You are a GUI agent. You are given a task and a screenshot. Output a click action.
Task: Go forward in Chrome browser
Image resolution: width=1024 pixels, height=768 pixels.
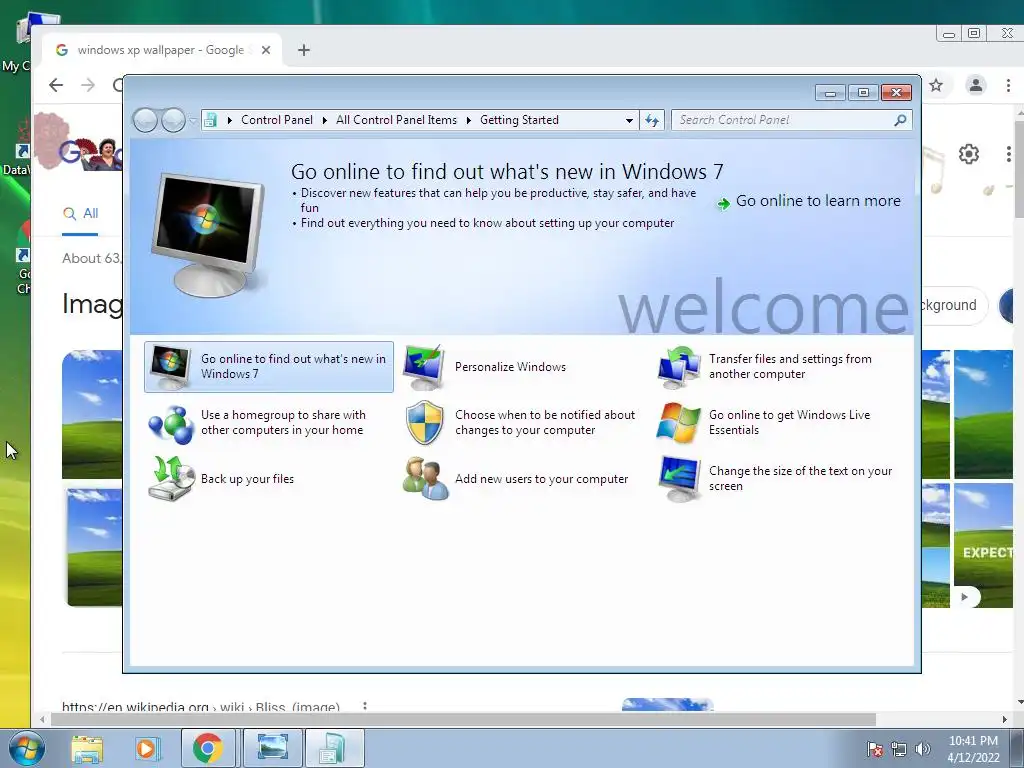[88, 85]
